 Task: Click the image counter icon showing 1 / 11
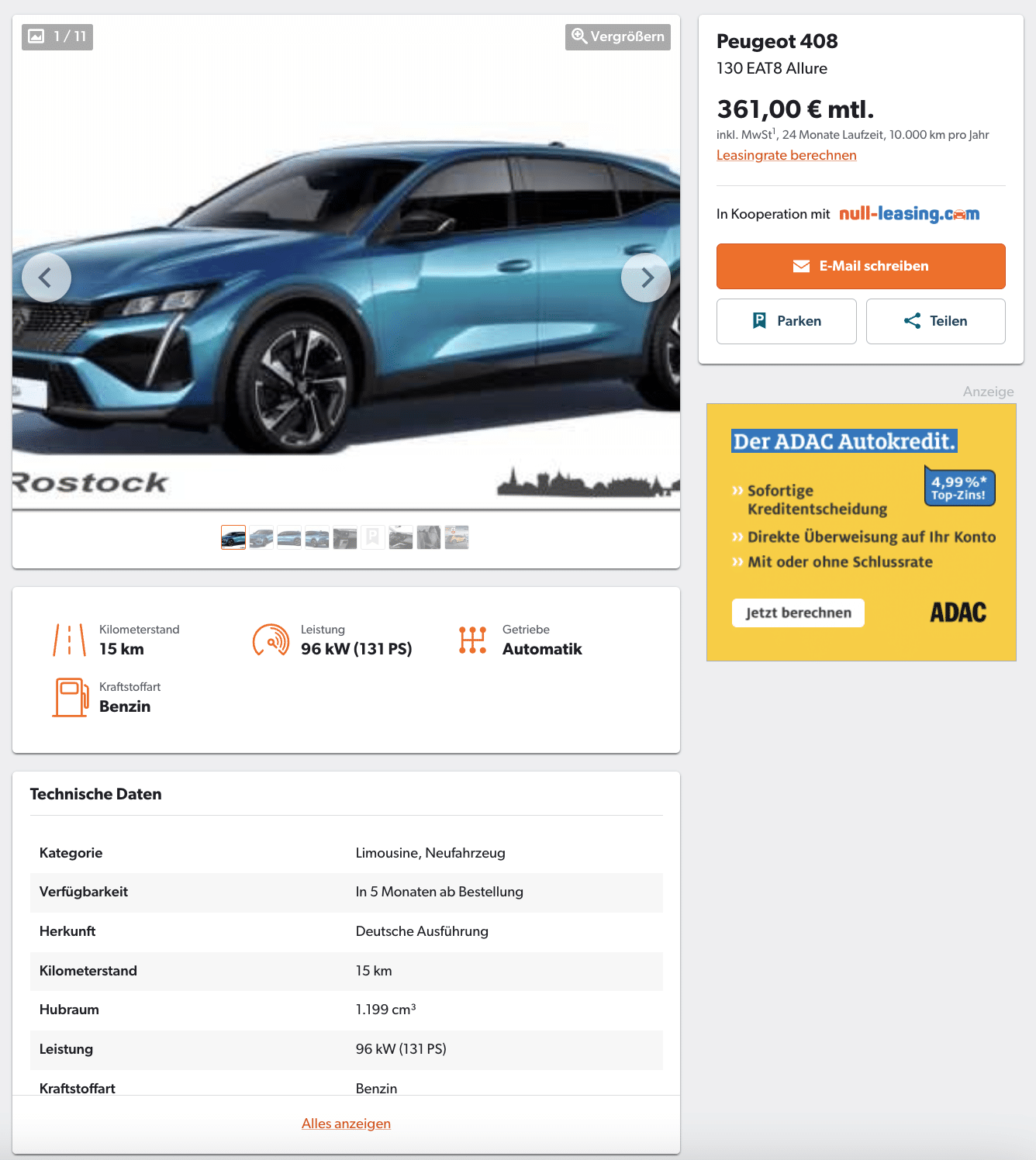tap(57, 36)
